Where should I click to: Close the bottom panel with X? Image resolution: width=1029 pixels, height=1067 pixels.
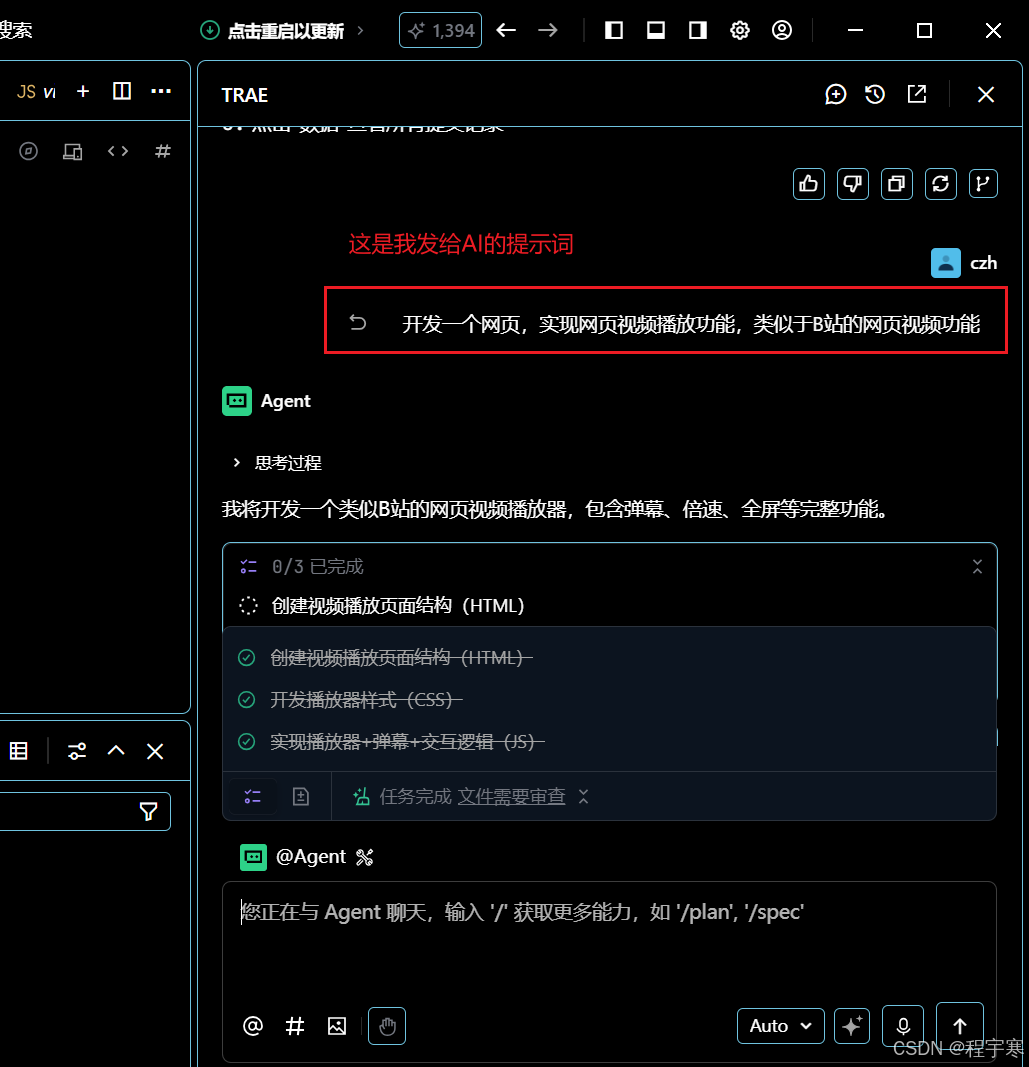coord(155,751)
